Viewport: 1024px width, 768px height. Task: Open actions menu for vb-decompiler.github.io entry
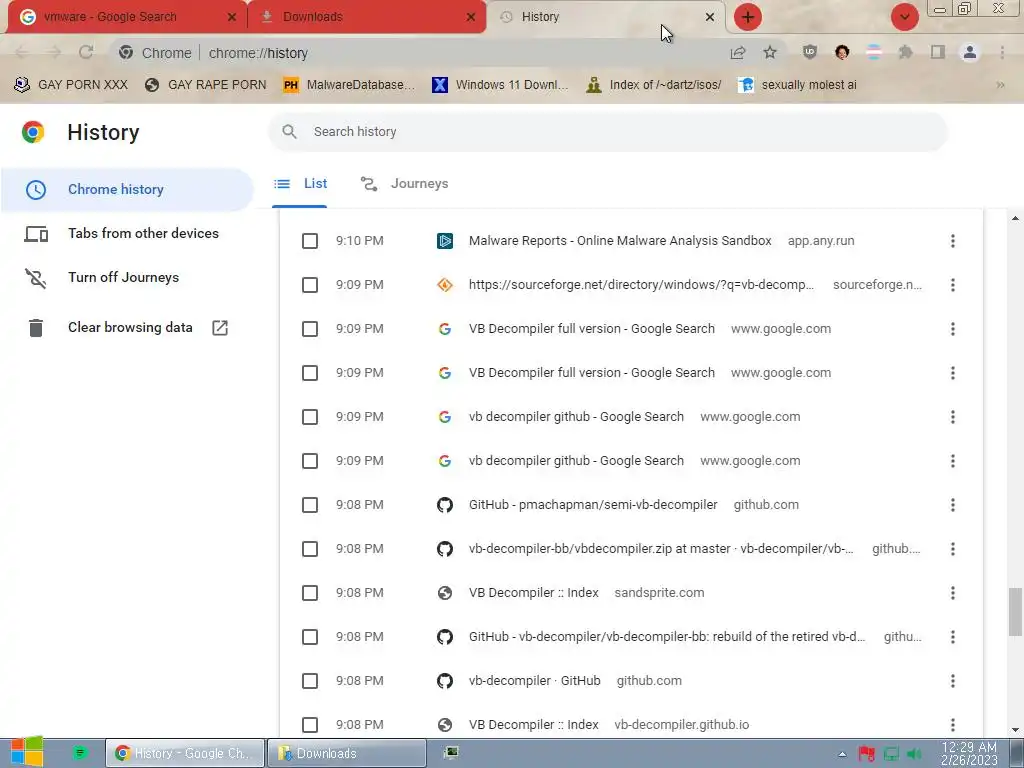pyautogui.click(x=953, y=725)
